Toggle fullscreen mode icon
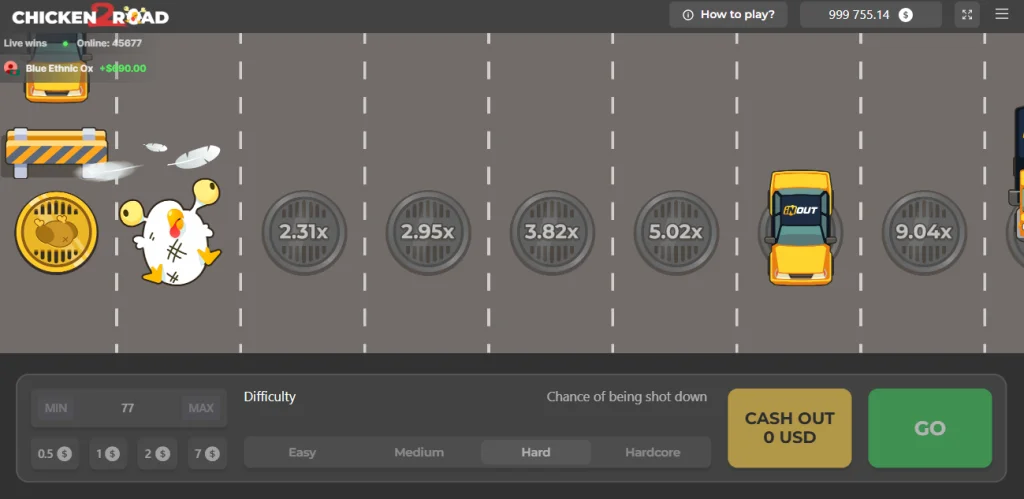Screen dimensions: 1024x499 (967, 14)
